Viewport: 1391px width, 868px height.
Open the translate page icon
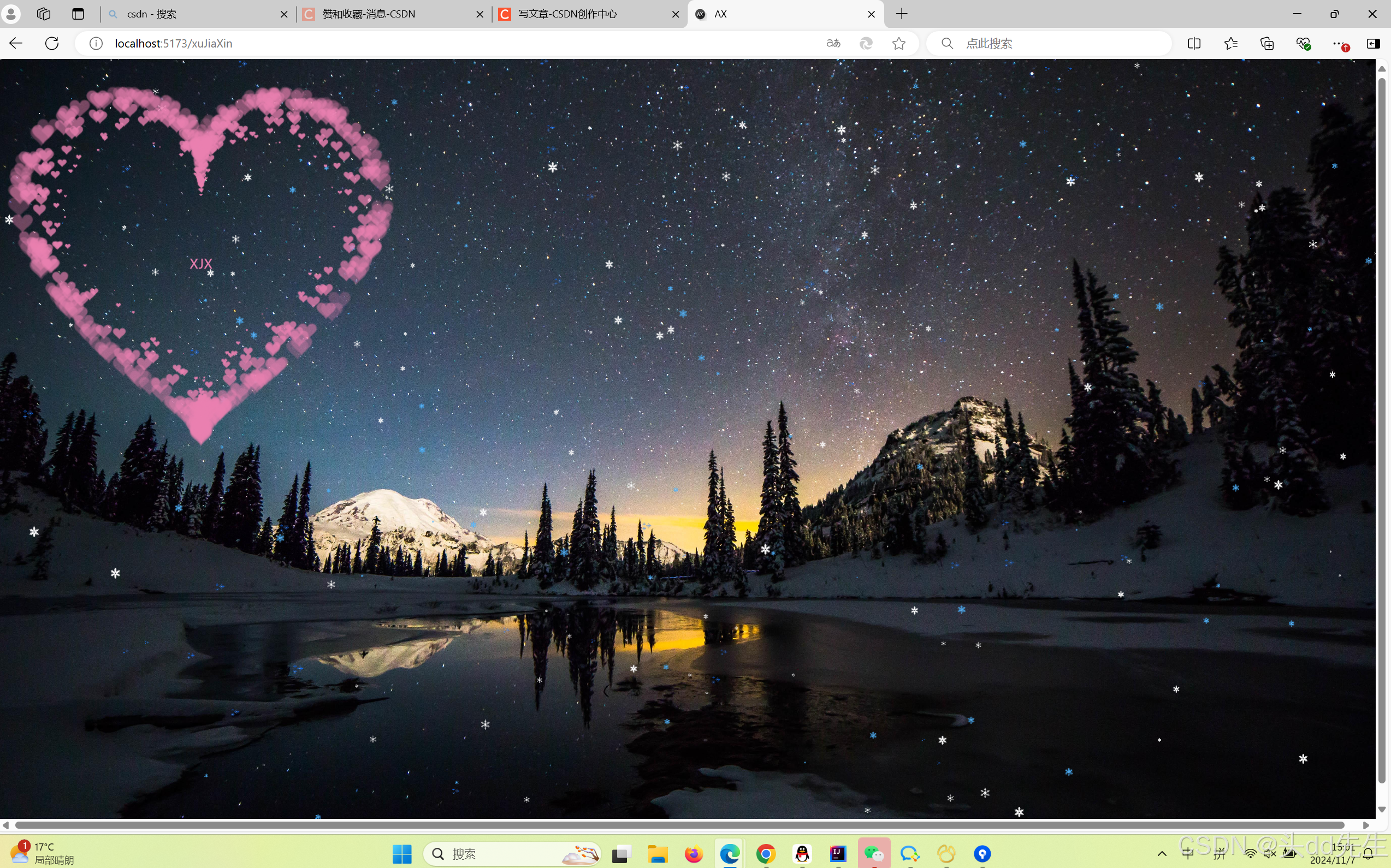[x=833, y=43]
